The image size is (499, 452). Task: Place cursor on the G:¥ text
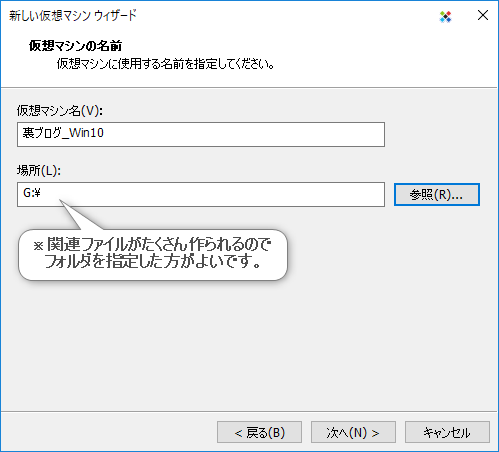click(32, 193)
